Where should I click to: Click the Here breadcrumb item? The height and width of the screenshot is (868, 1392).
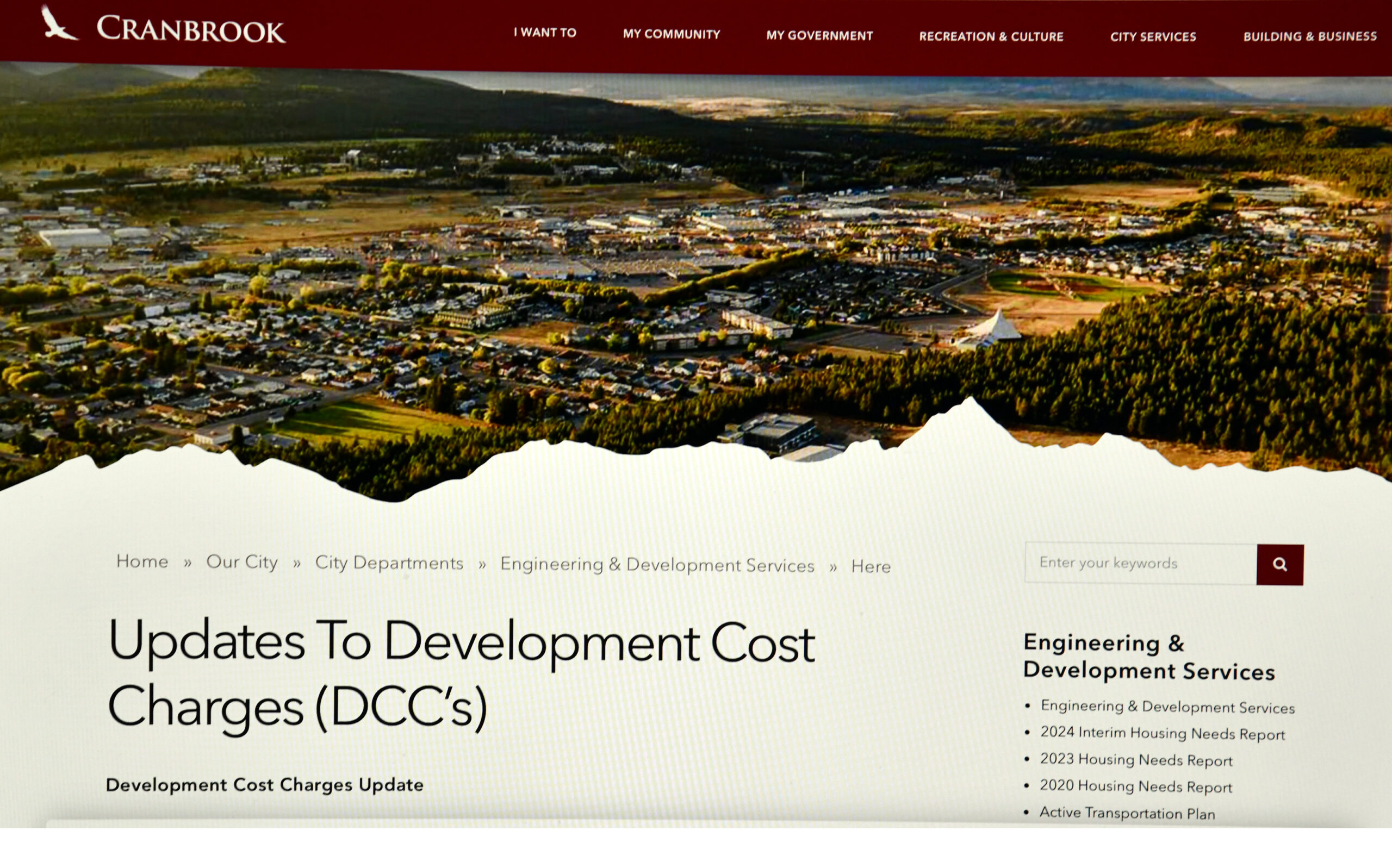pyautogui.click(x=871, y=566)
